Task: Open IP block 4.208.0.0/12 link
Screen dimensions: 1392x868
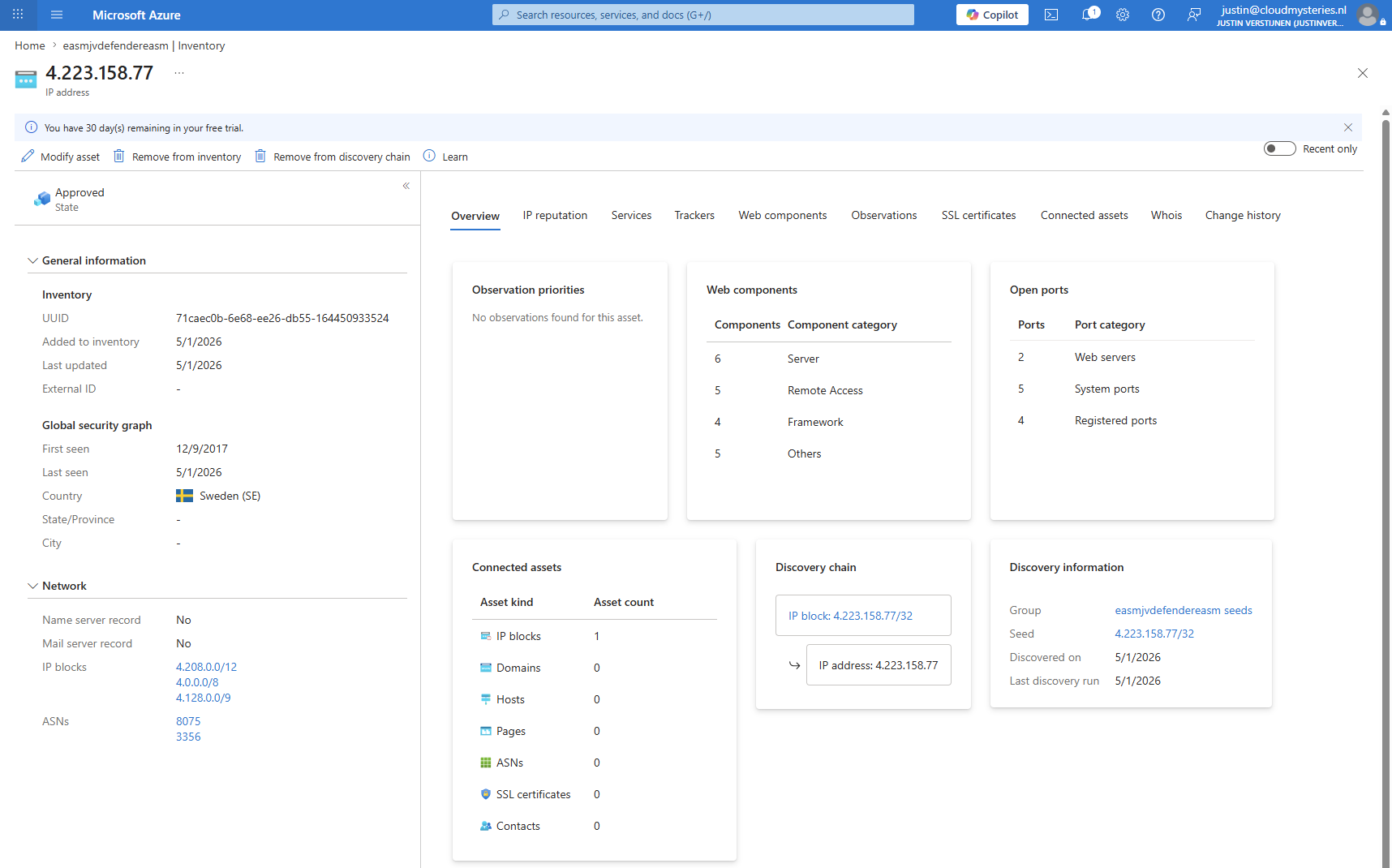Action: pyautogui.click(x=206, y=667)
